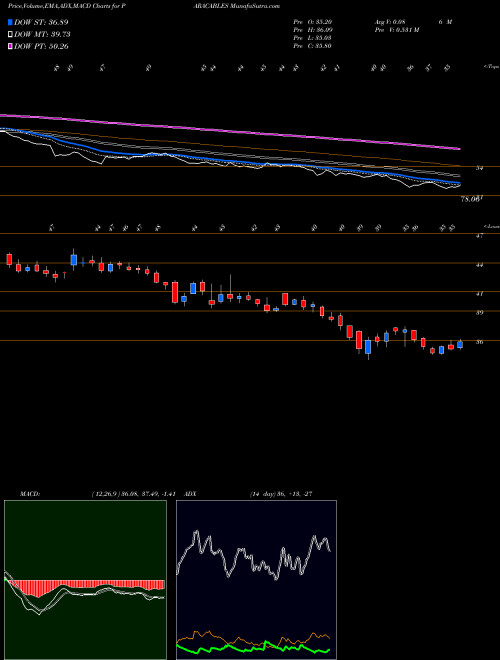Click the '6 M' period label
The width and height of the screenshot is (500, 660).
tap(445, 22)
